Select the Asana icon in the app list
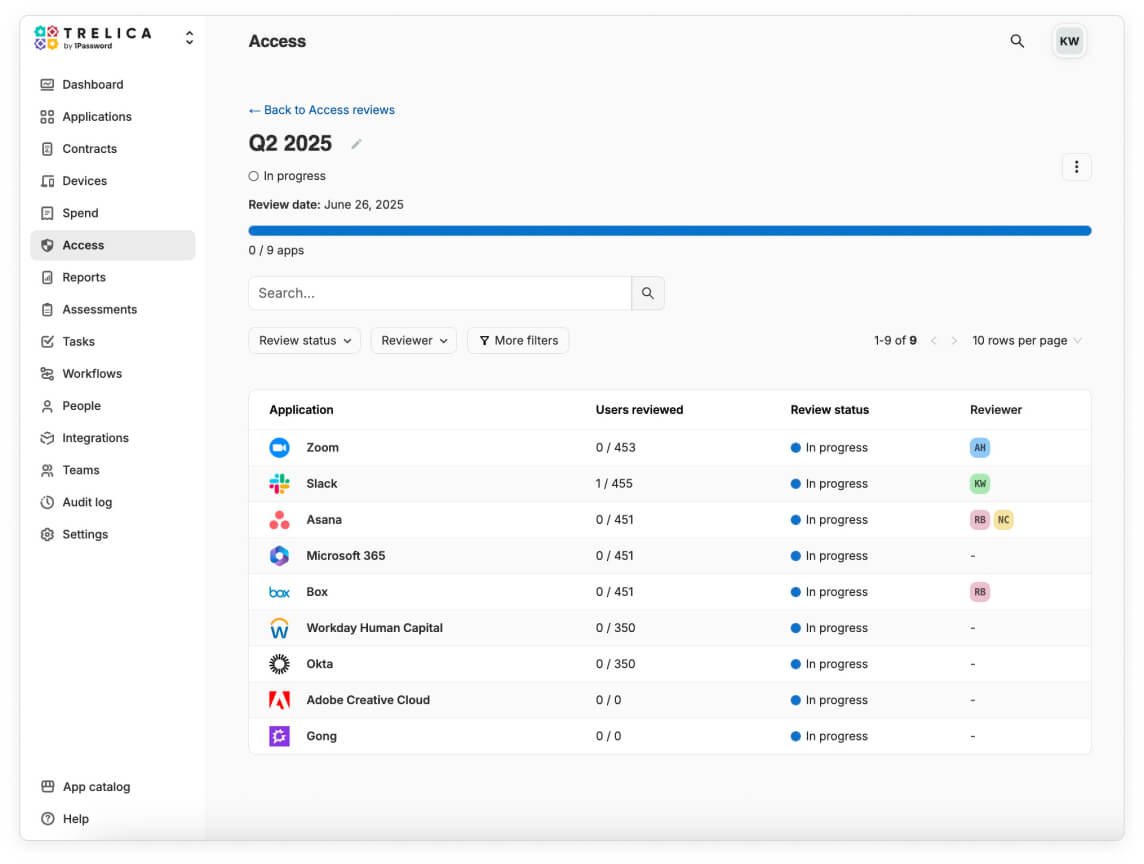1144x864 pixels. point(279,519)
